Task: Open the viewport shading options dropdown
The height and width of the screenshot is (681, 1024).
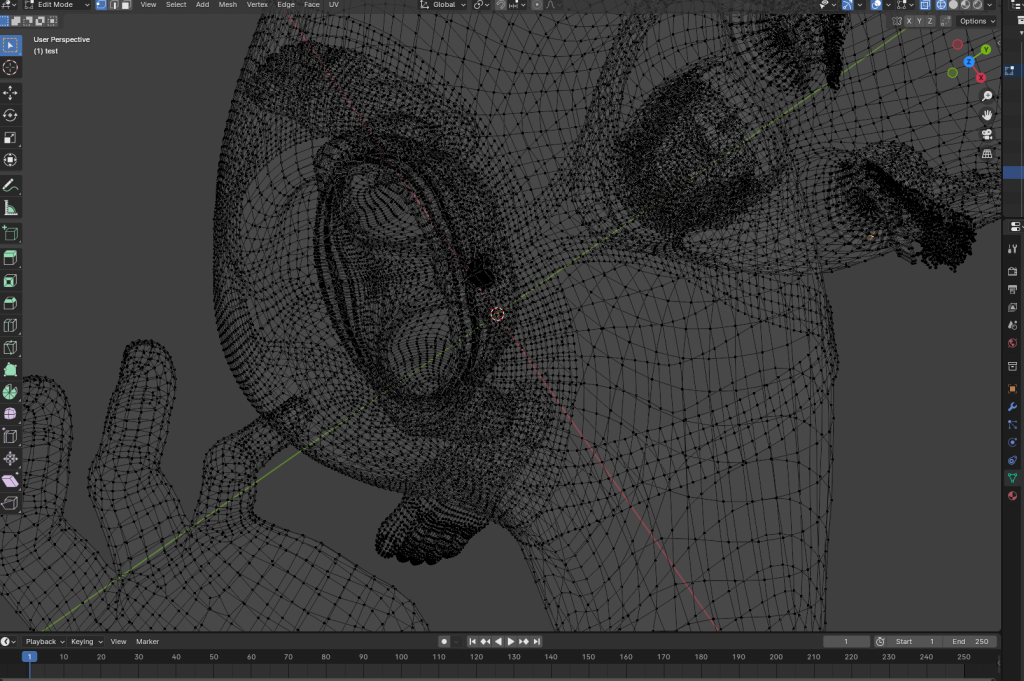Action: click(x=990, y=5)
